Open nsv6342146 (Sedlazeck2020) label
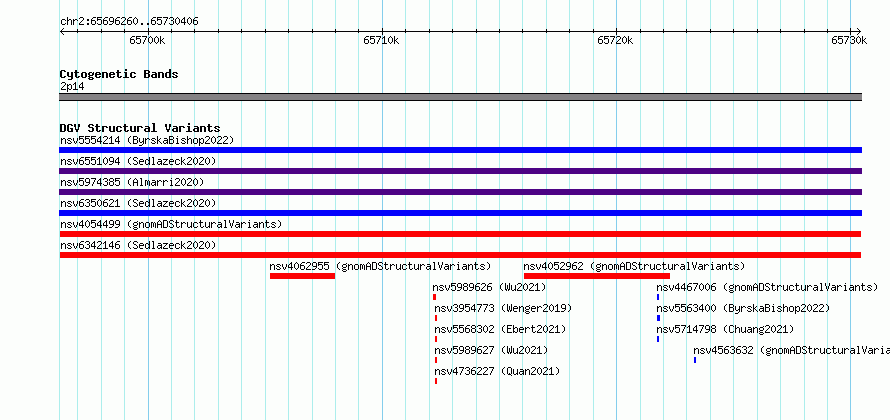 click(x=138, y=245)
